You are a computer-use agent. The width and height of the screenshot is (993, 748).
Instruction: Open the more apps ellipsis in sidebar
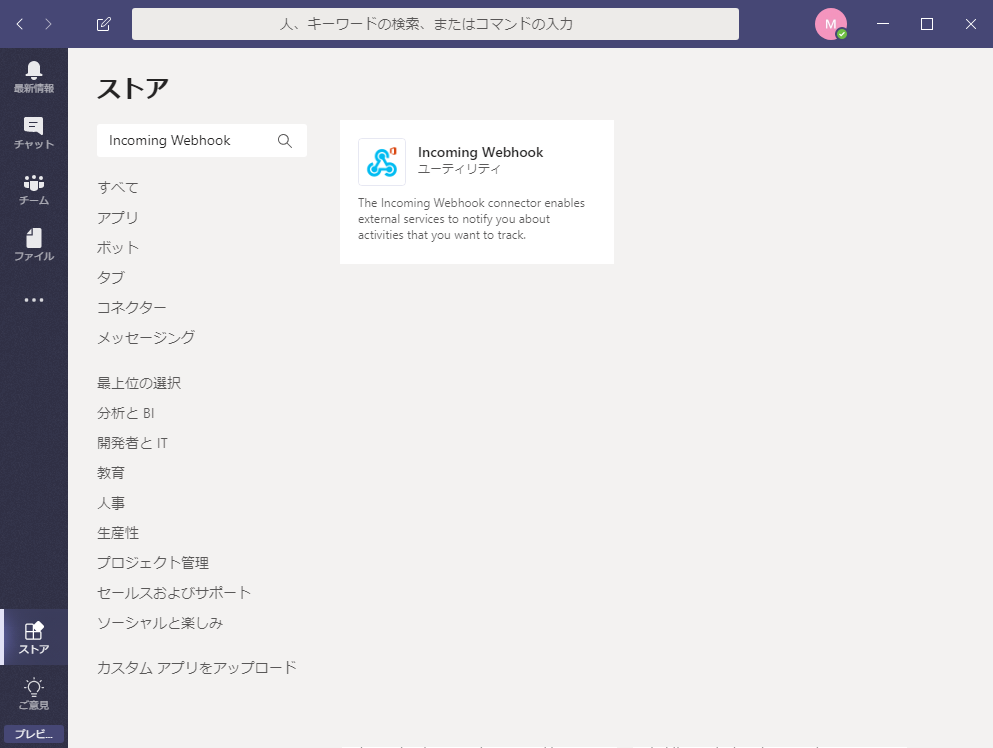pos(34,300)
